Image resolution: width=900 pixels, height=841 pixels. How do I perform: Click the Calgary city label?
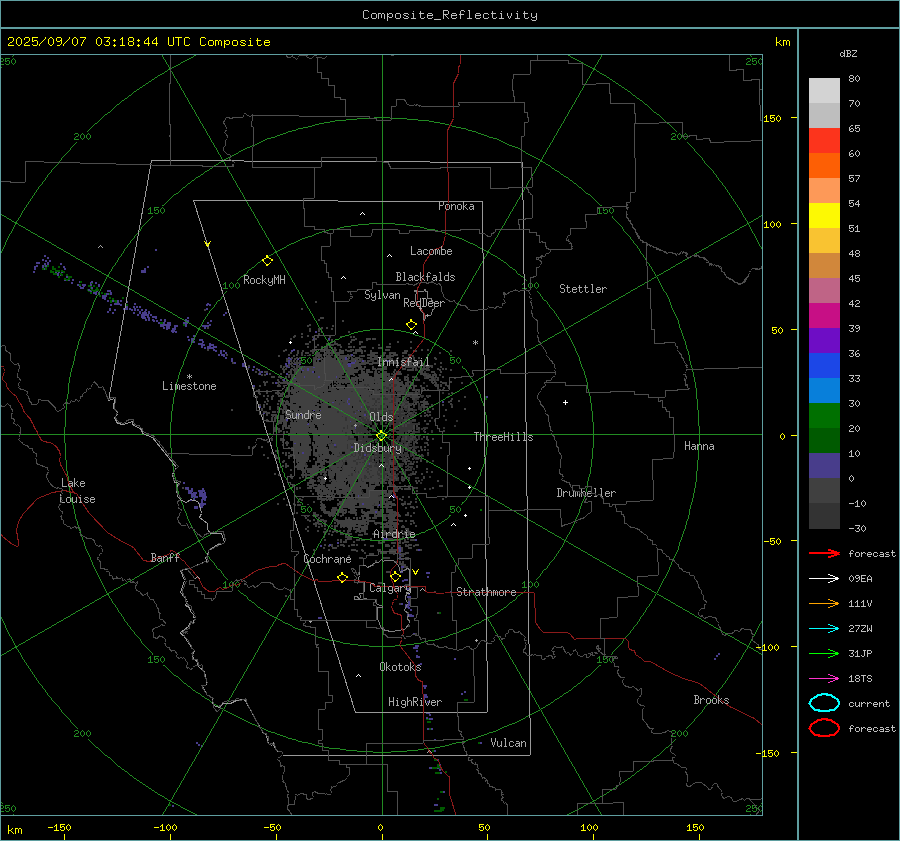point(390,588)
